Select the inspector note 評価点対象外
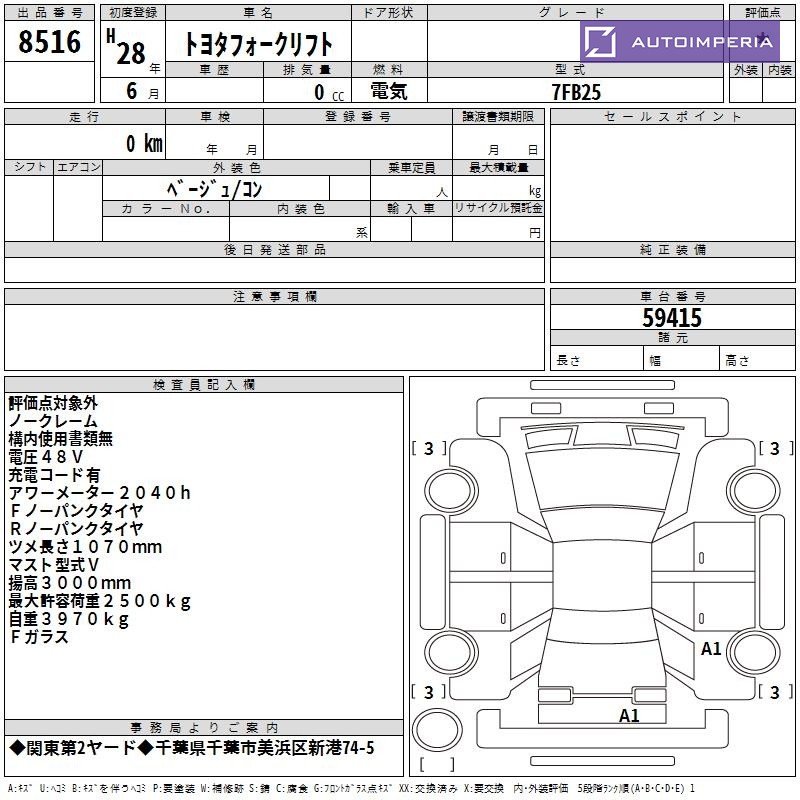This screenshot has height=800, width=800. point(53,403)
